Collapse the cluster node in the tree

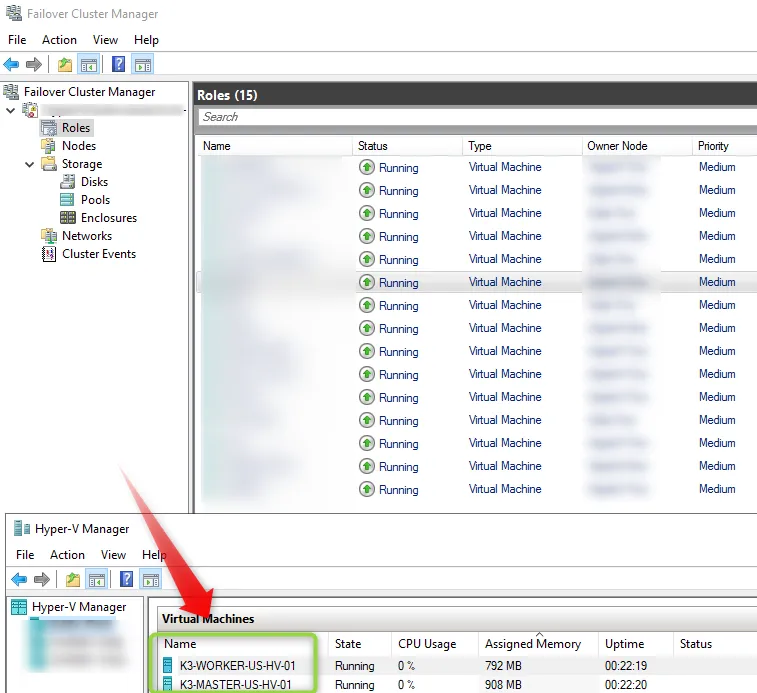pyautogui.click(x=11, y=111)
